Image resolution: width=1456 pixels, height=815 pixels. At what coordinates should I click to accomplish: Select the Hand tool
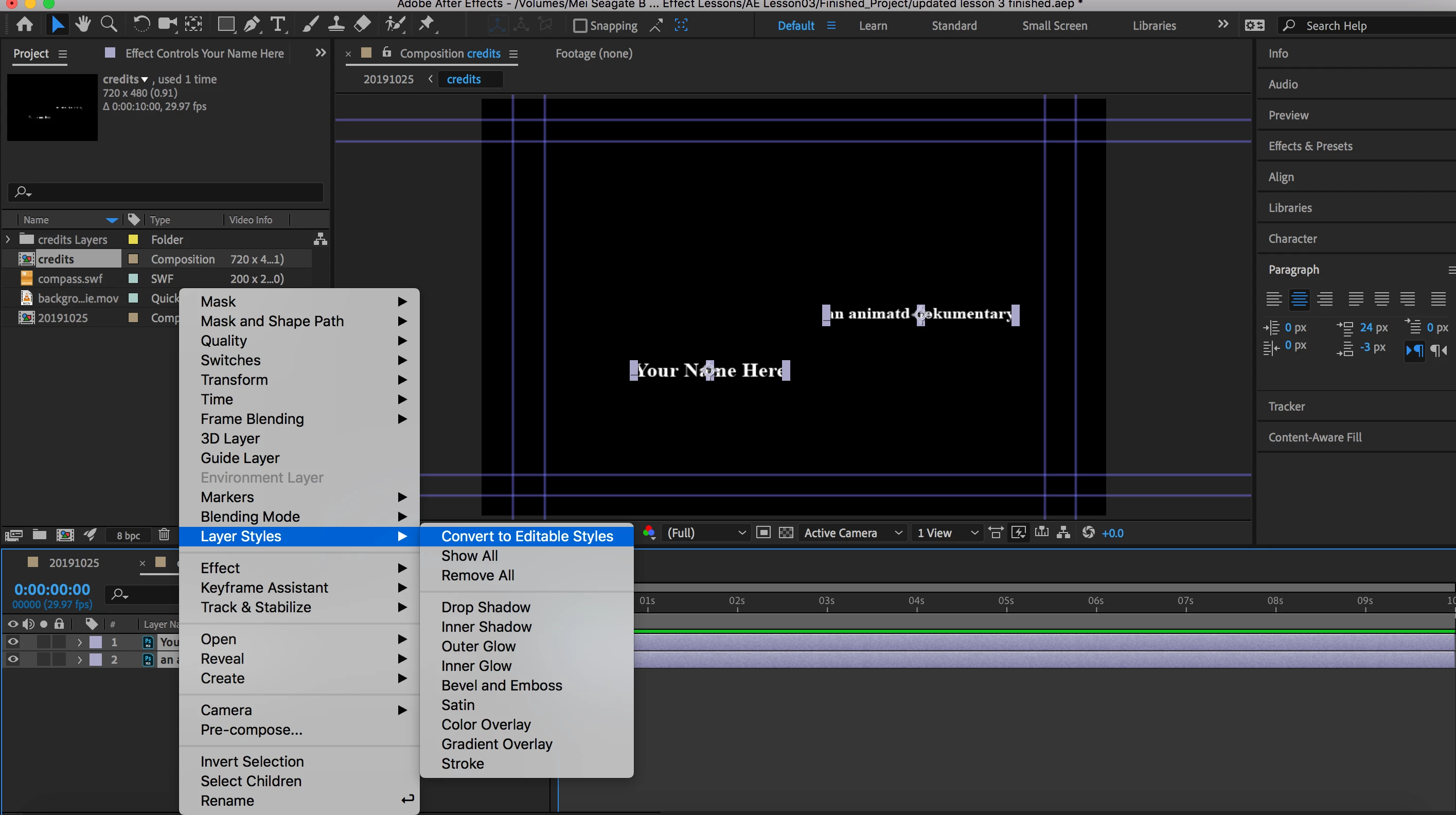[83, 24]
